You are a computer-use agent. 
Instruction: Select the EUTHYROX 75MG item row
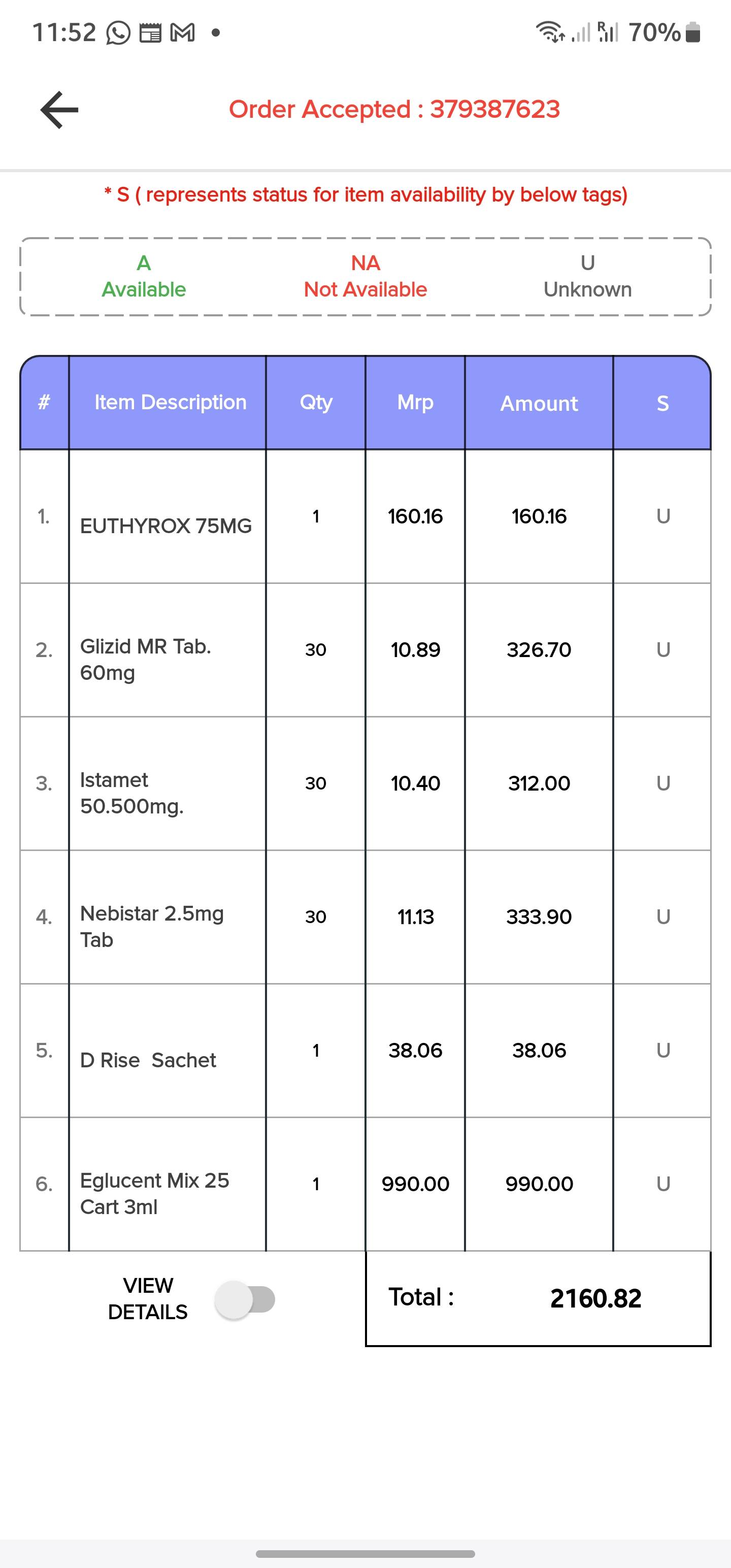click(165, 526)
